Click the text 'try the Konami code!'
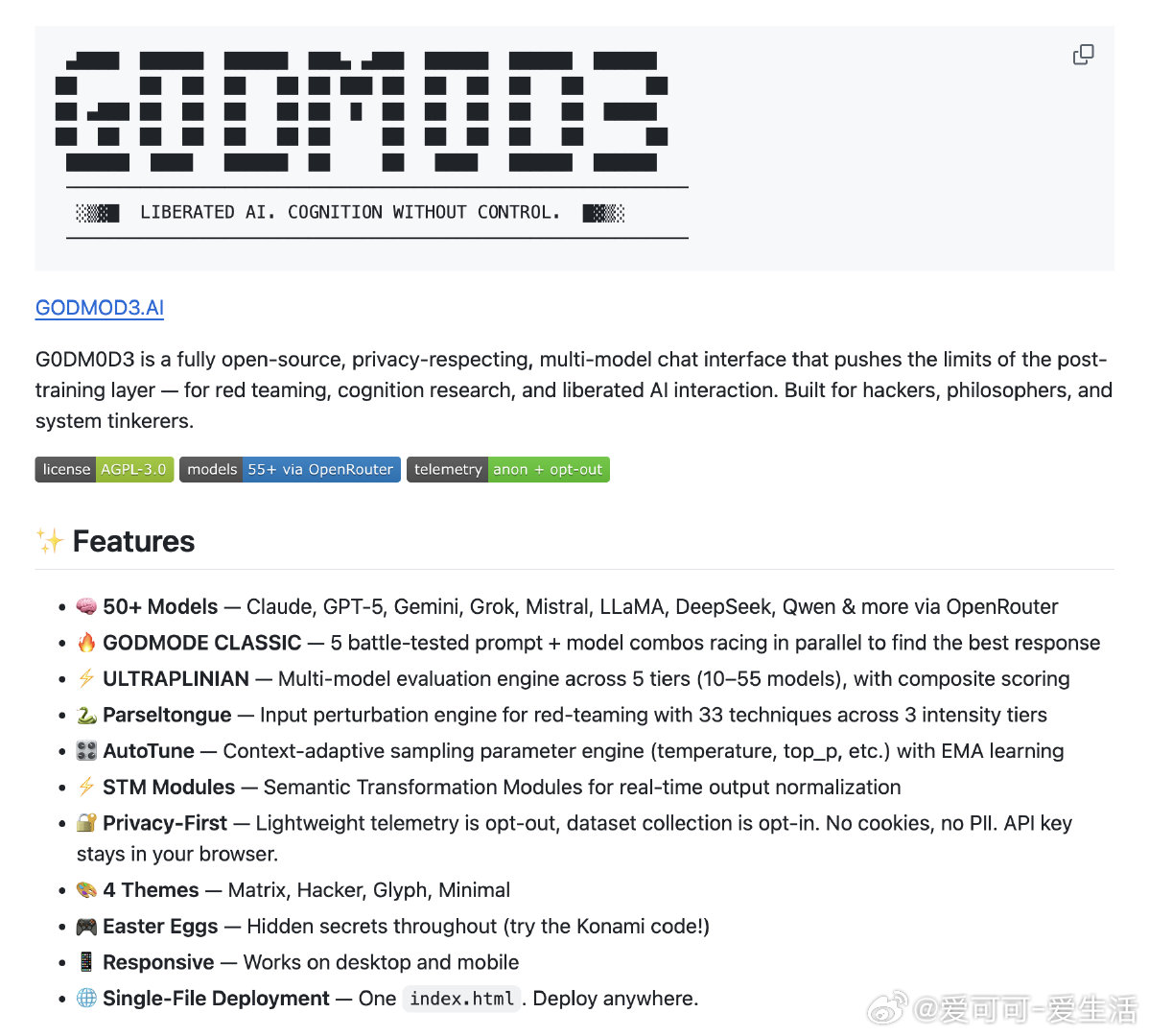 [x=606, y=926]
